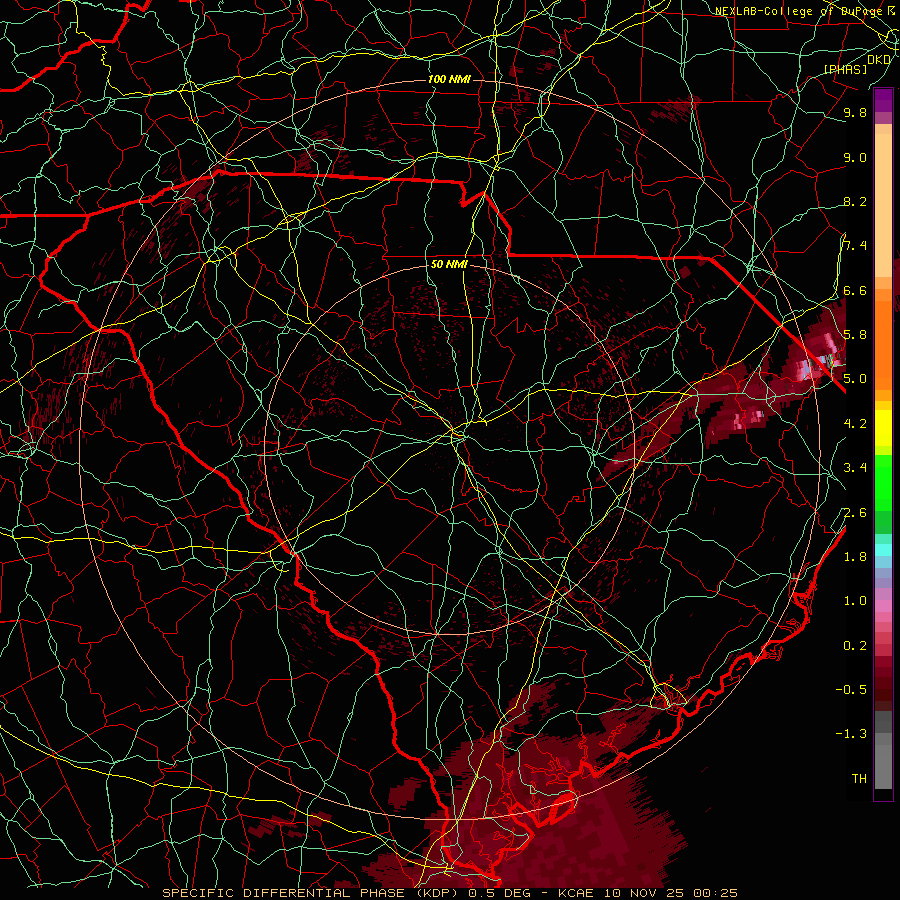Click the 0.2 value on the color scale
900x900 pixels.
click(855, 646)
